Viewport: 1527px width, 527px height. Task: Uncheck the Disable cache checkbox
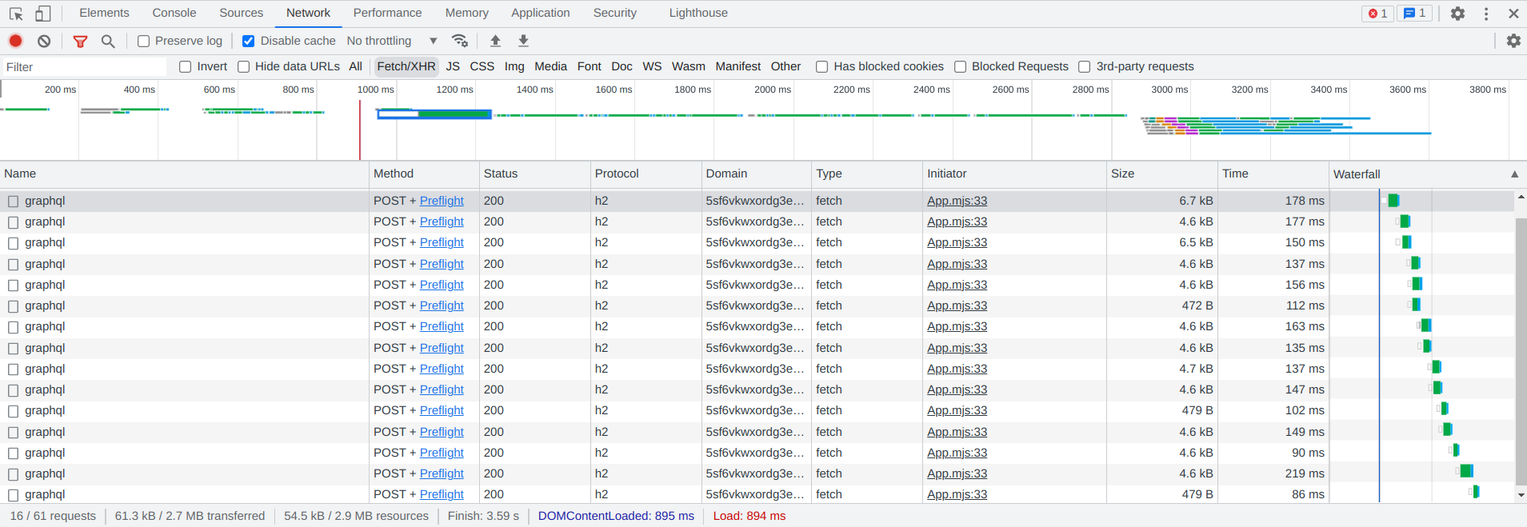coord(249,41)
